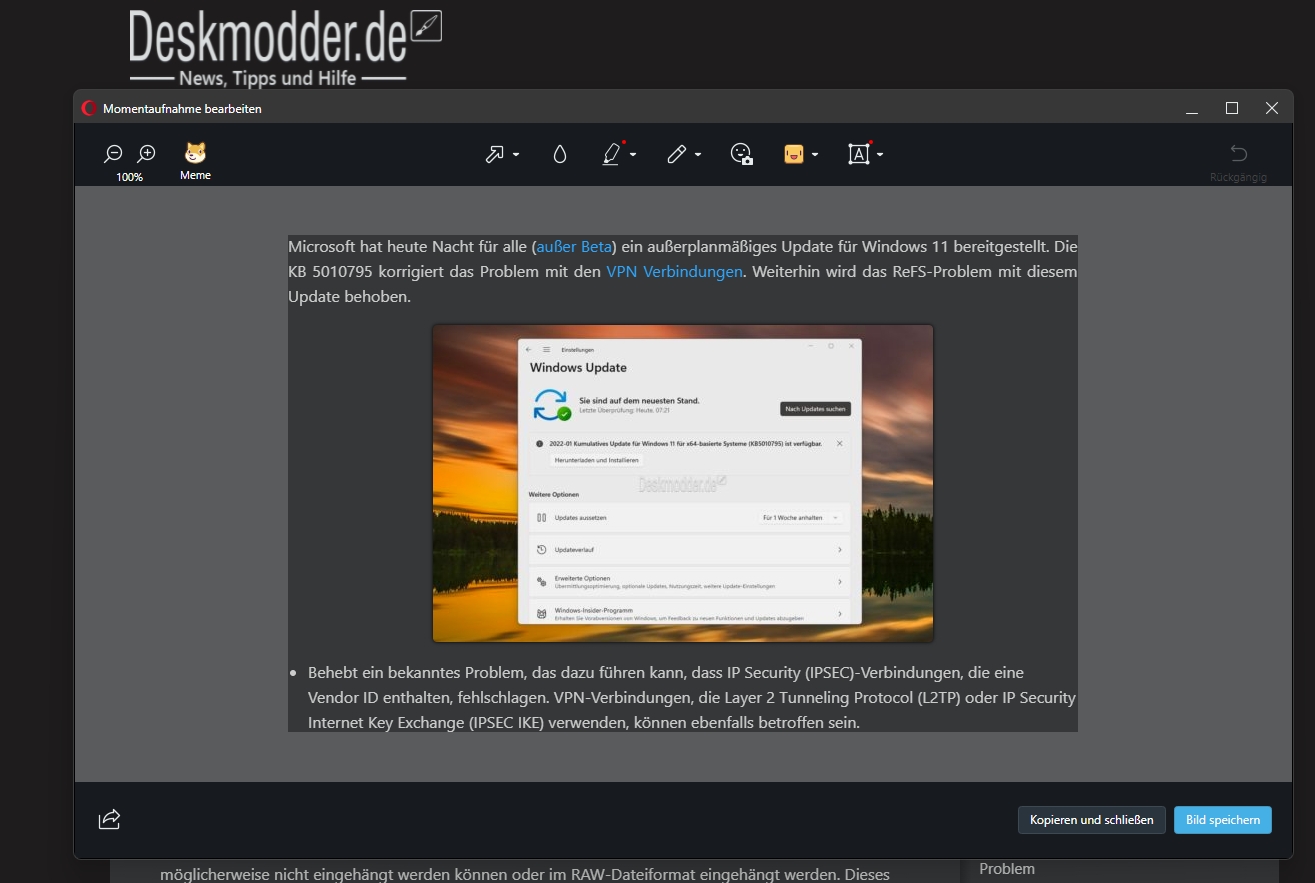Screen dimensions: 1315x883
Task: Click Bild speichern button
Action: (x=1223, y=820)
